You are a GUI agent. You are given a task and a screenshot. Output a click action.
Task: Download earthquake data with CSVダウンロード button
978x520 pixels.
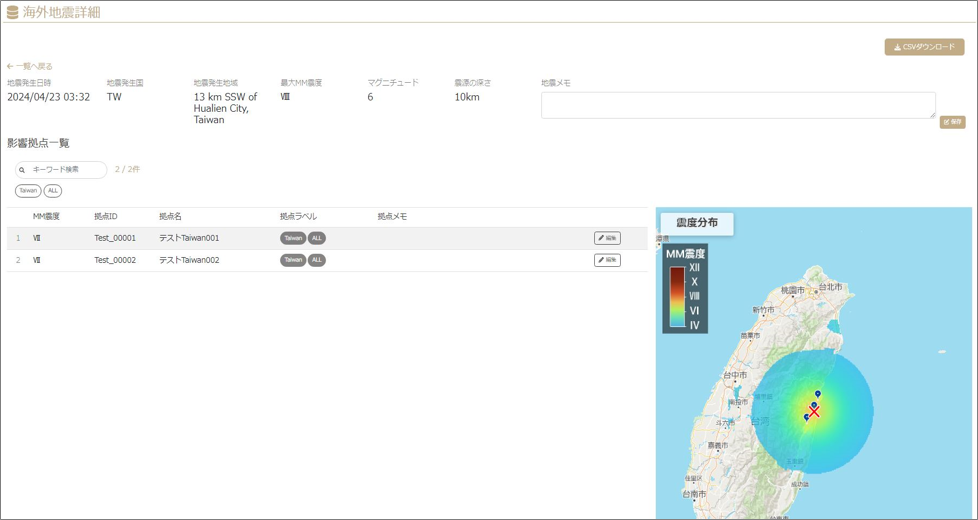click(924, 47)
